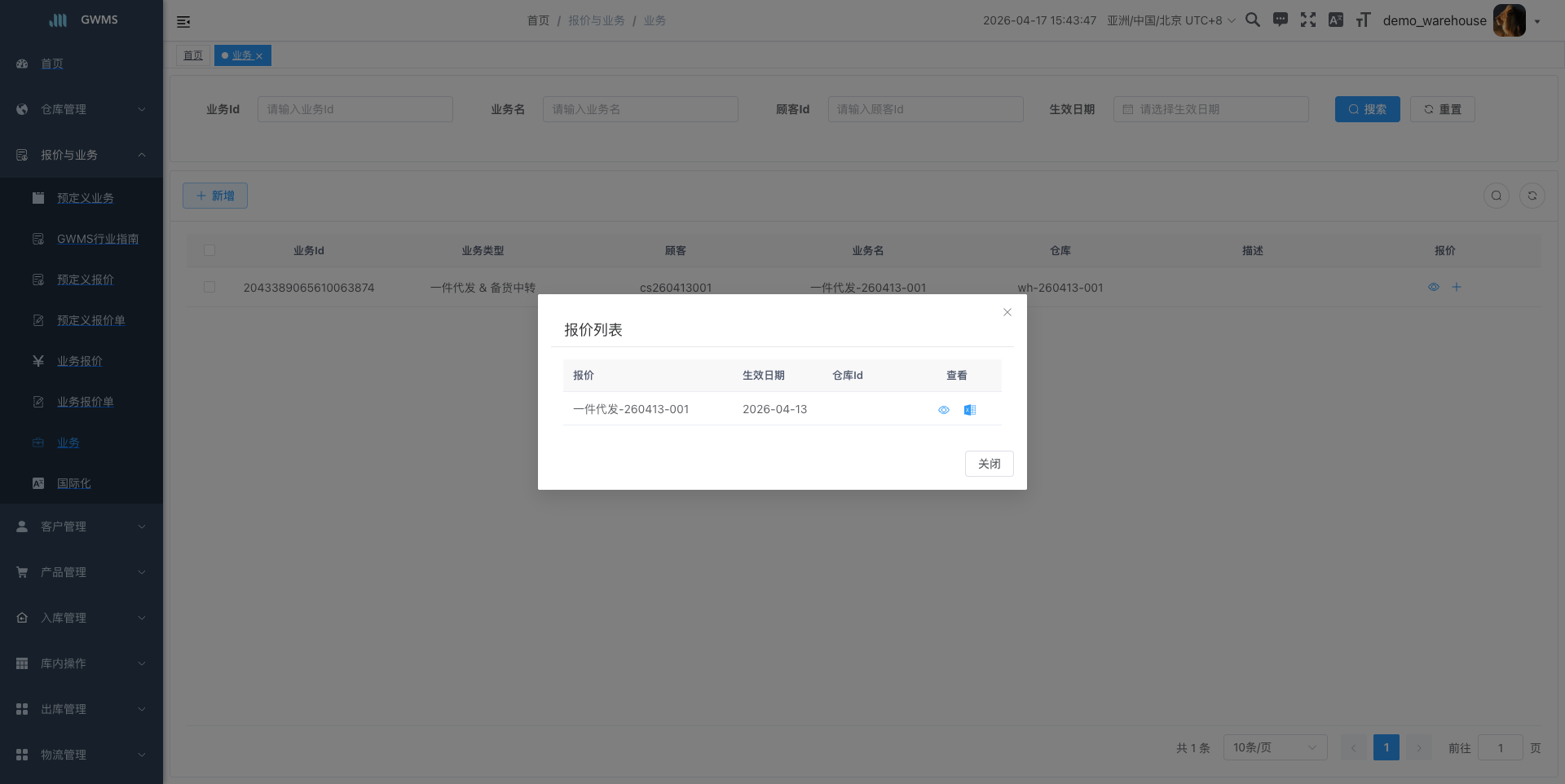This screenshot has height=784, width=1565.
Task: Open the global search magnifier icon
Action: (1253, 20)
